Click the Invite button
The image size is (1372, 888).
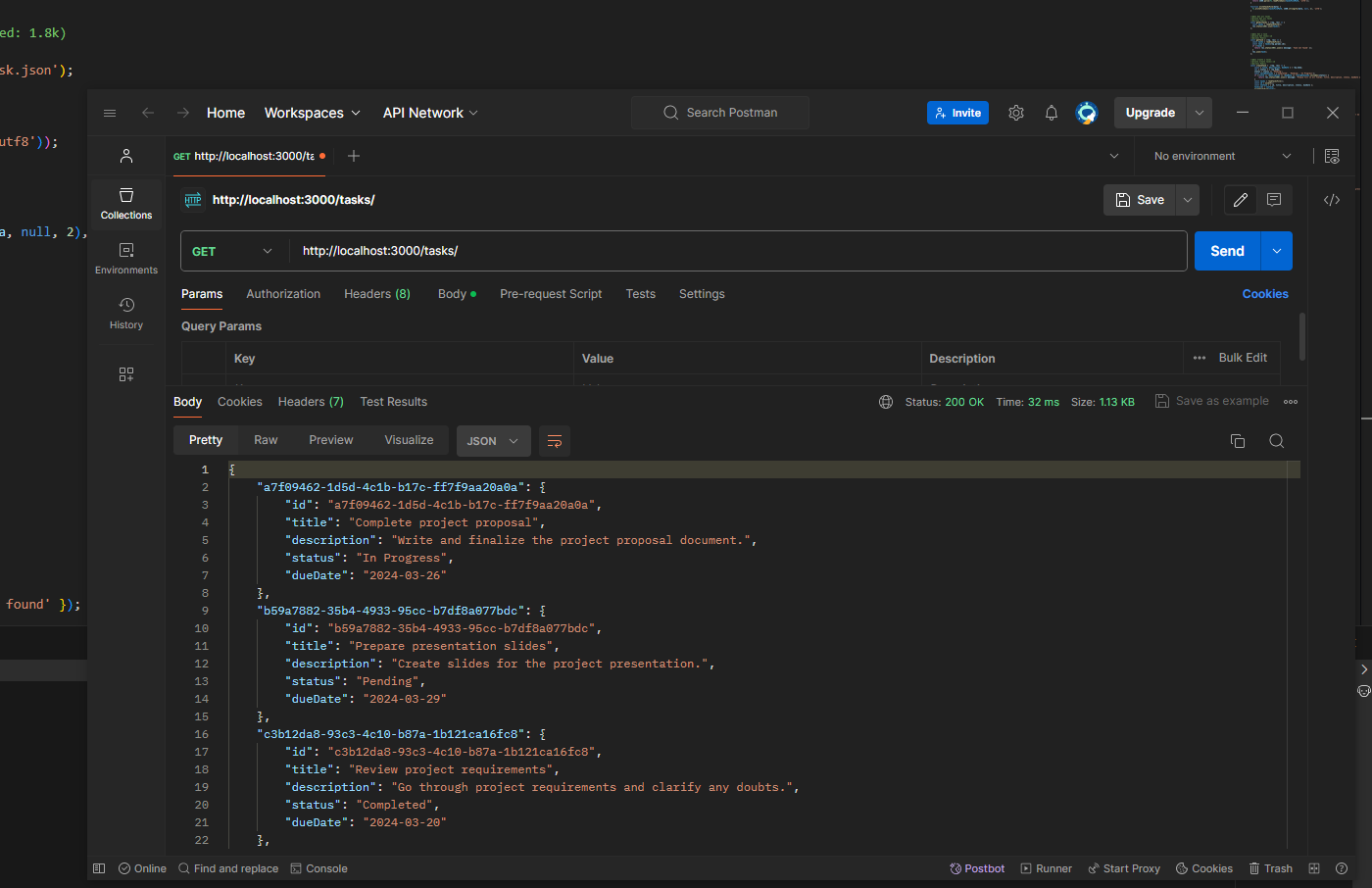point(957,113)
